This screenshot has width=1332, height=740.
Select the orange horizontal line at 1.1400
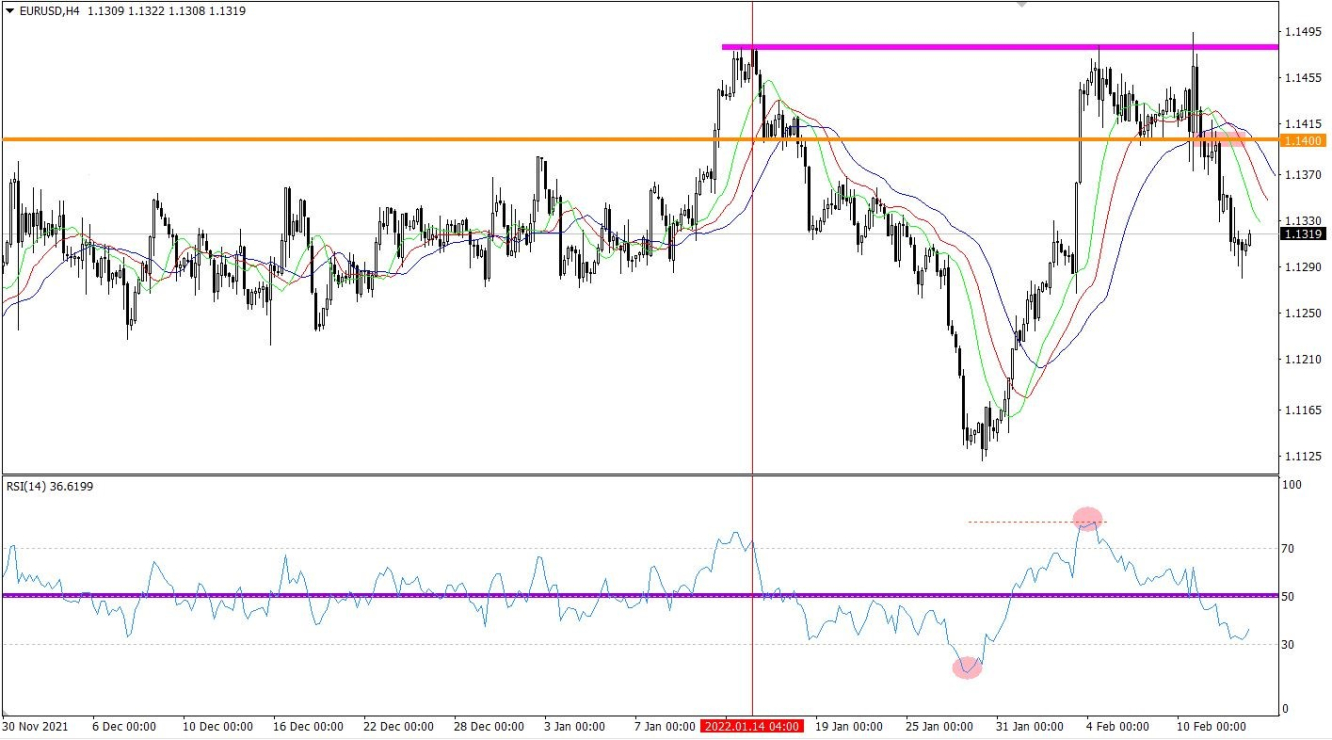[x=640, y=139]
